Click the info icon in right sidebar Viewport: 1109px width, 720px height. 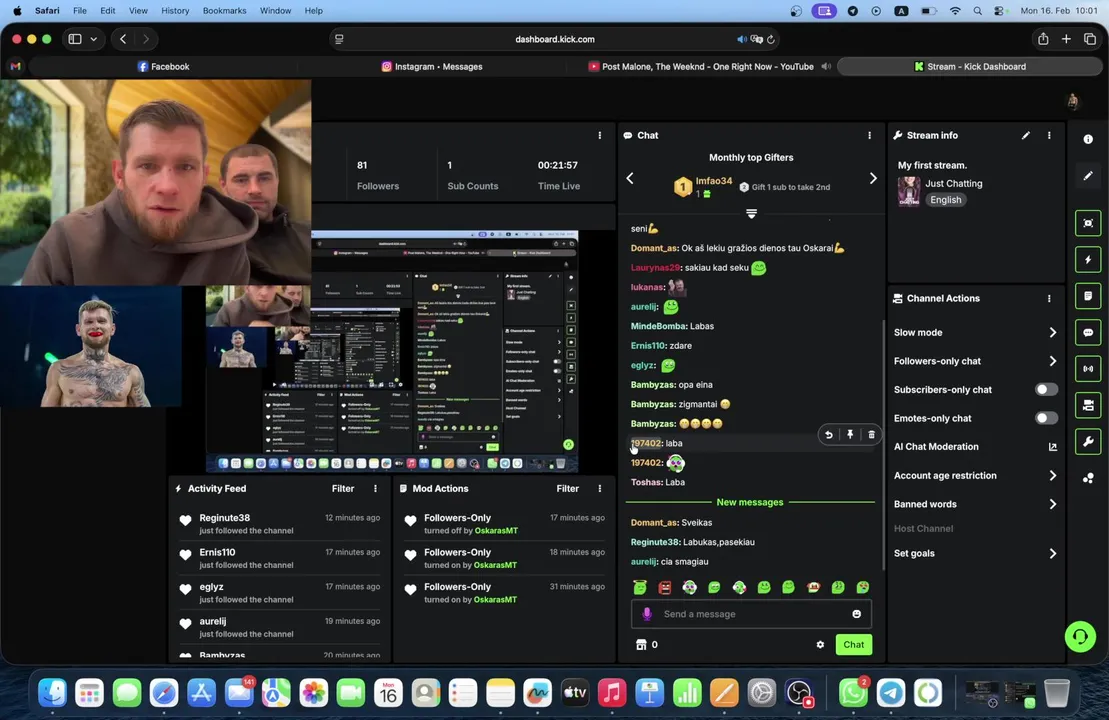pyautogui.click(x=1088, y=139)
